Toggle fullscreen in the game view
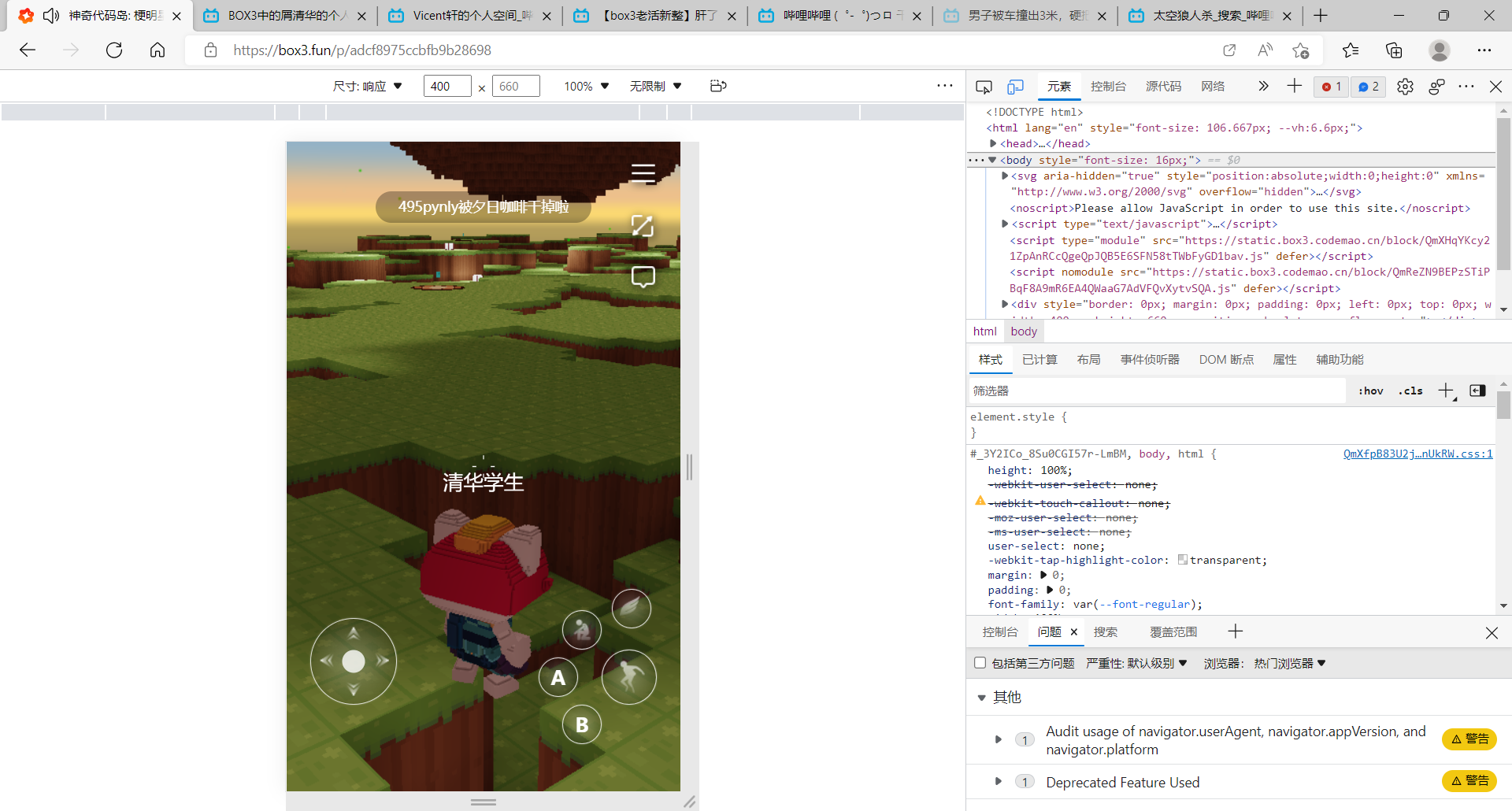 pos(643,226)
